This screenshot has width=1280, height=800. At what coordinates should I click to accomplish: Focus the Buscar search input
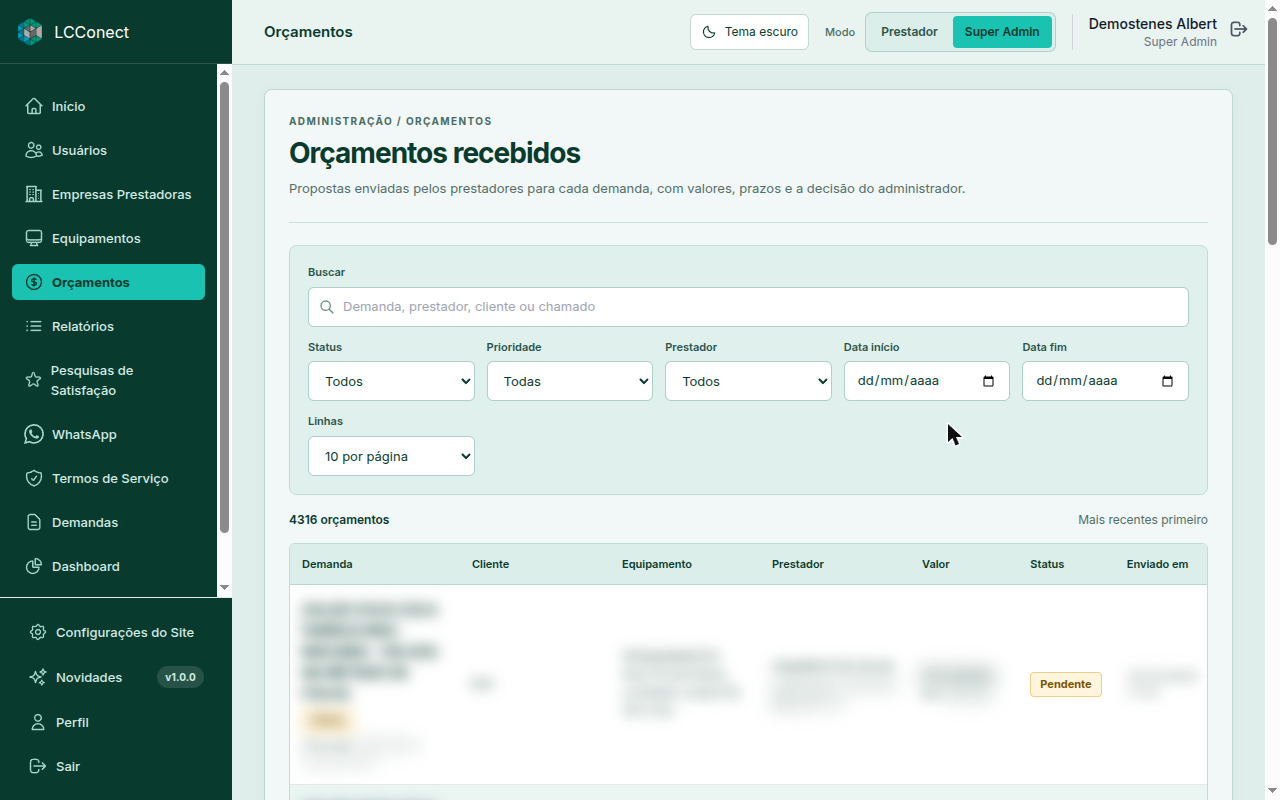point(748,307)
